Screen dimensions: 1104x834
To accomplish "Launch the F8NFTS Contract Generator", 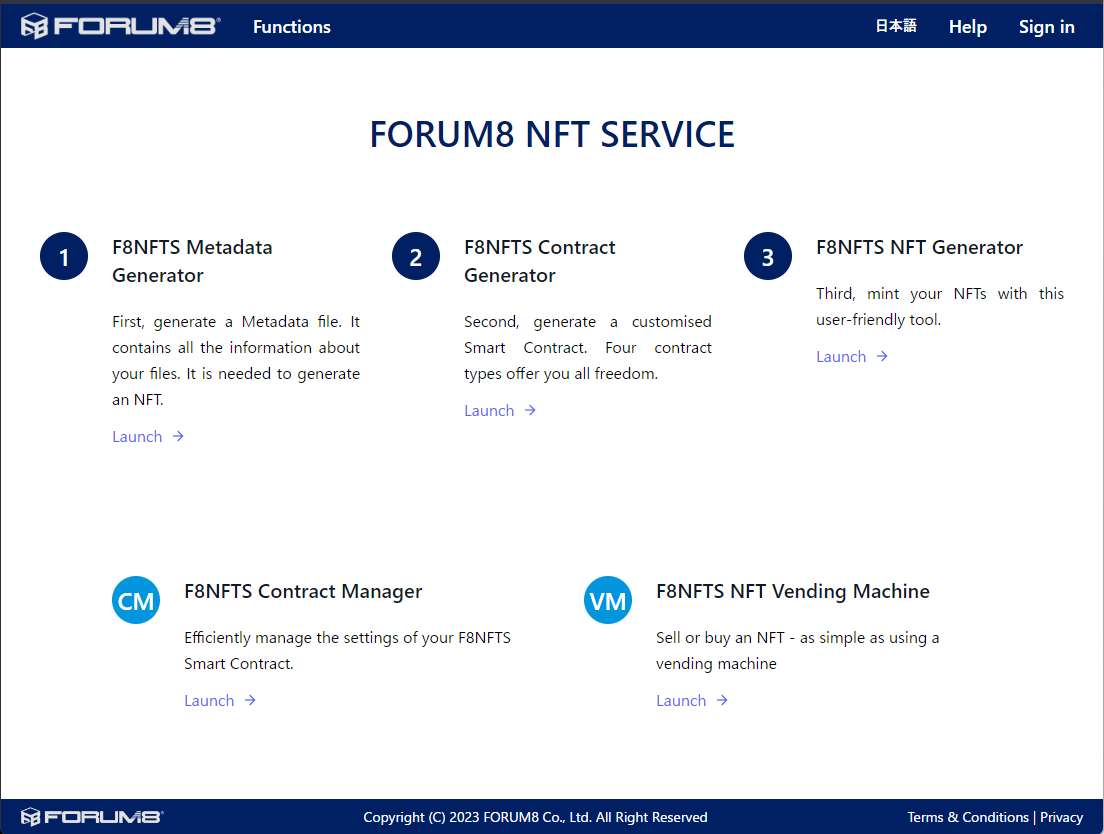I will coord(500,410).
